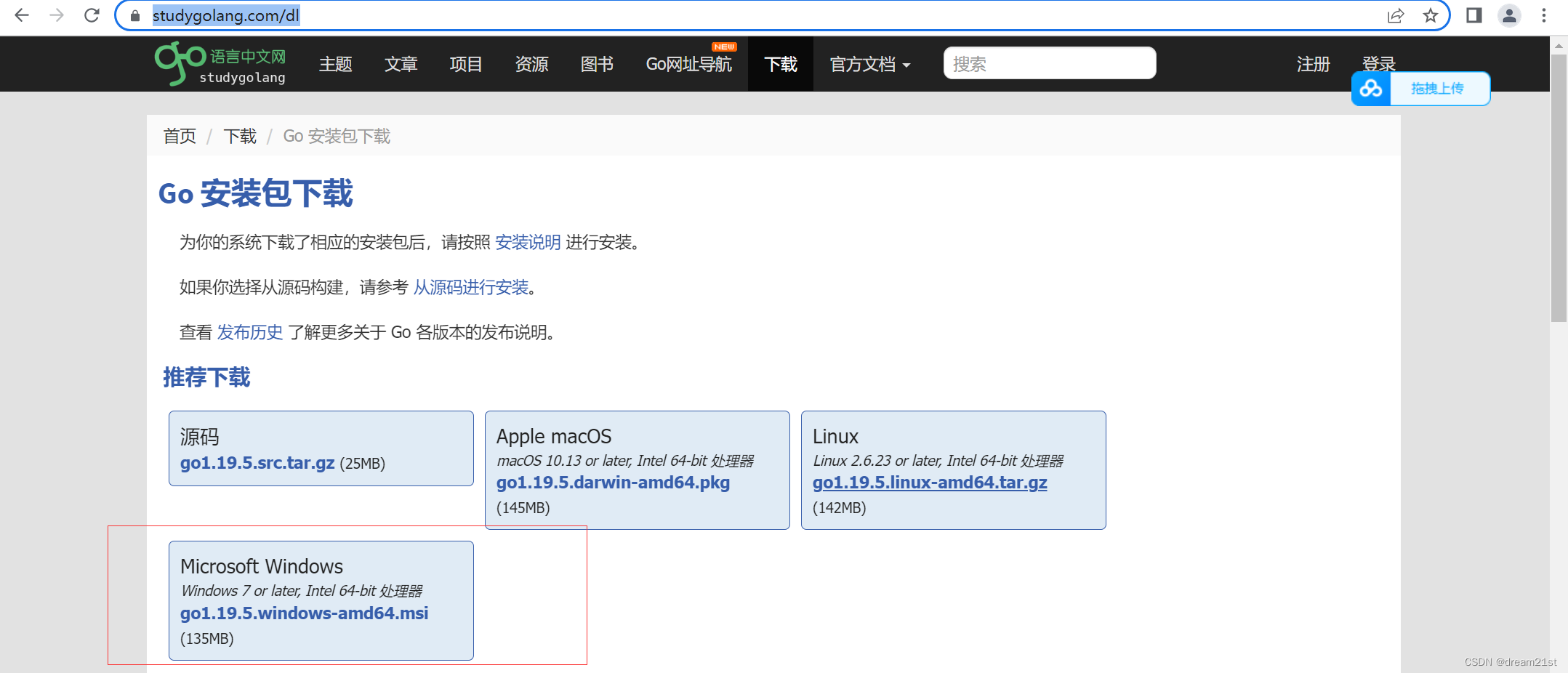Open the Chrome profile avatar
This screenshot has width=1568, height=673.
1510,15
